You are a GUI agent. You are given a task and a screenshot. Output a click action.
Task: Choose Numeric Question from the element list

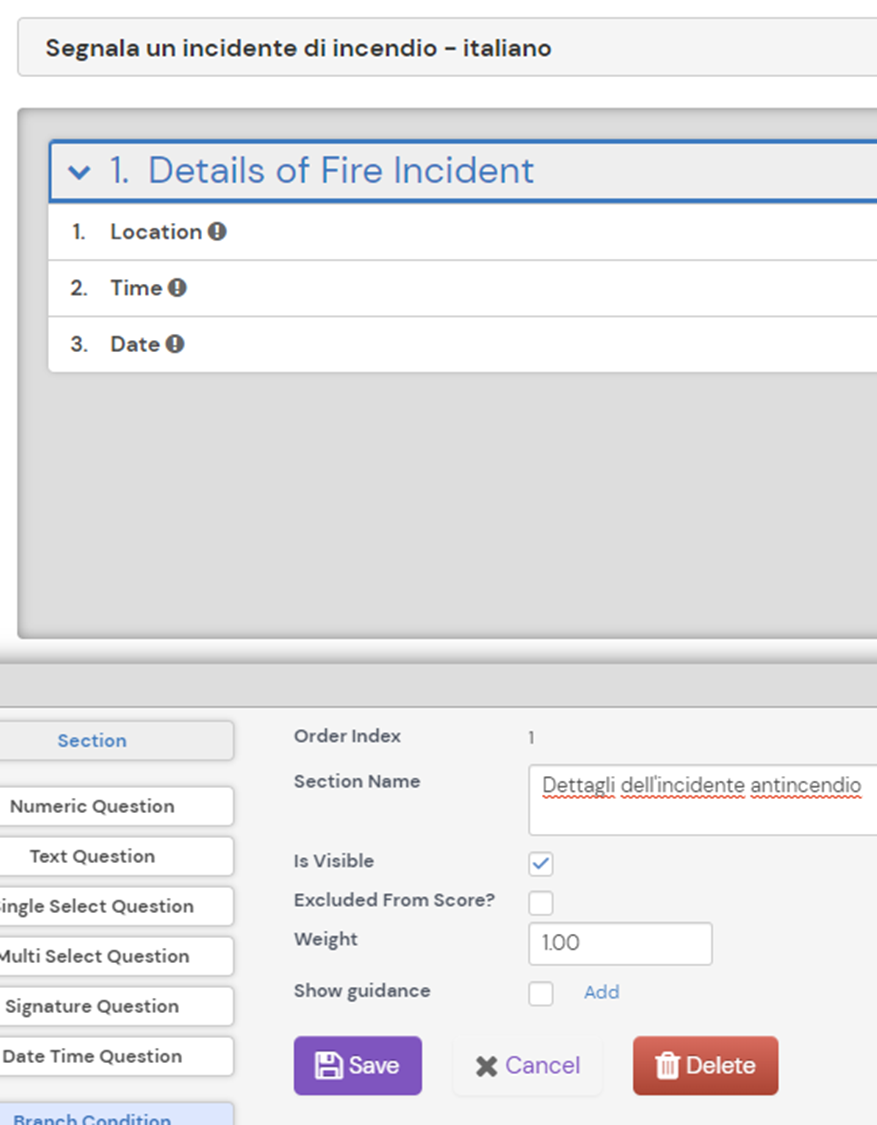[x=93, y=806]
